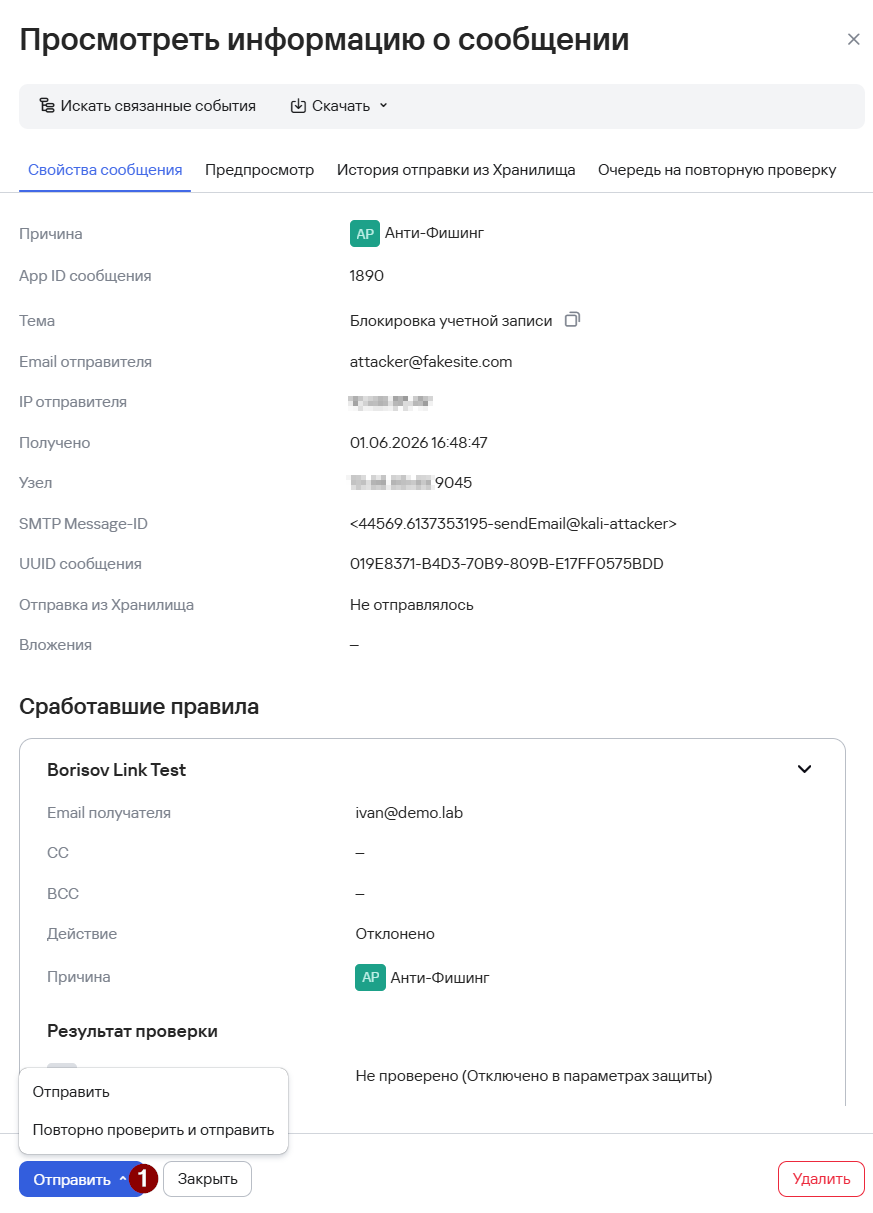This screenshot has width=873, height=1213.
Task: Open the Скачать dropdown arrow
Action: pos(383,106)
